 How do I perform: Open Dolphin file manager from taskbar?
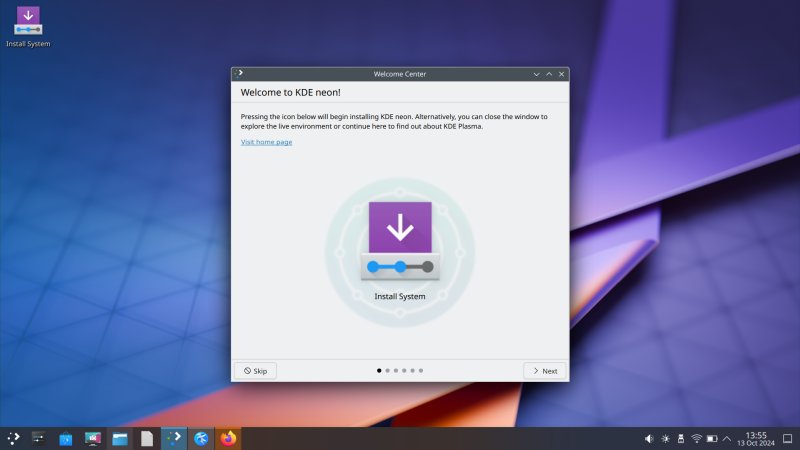(x=120, y=438)
